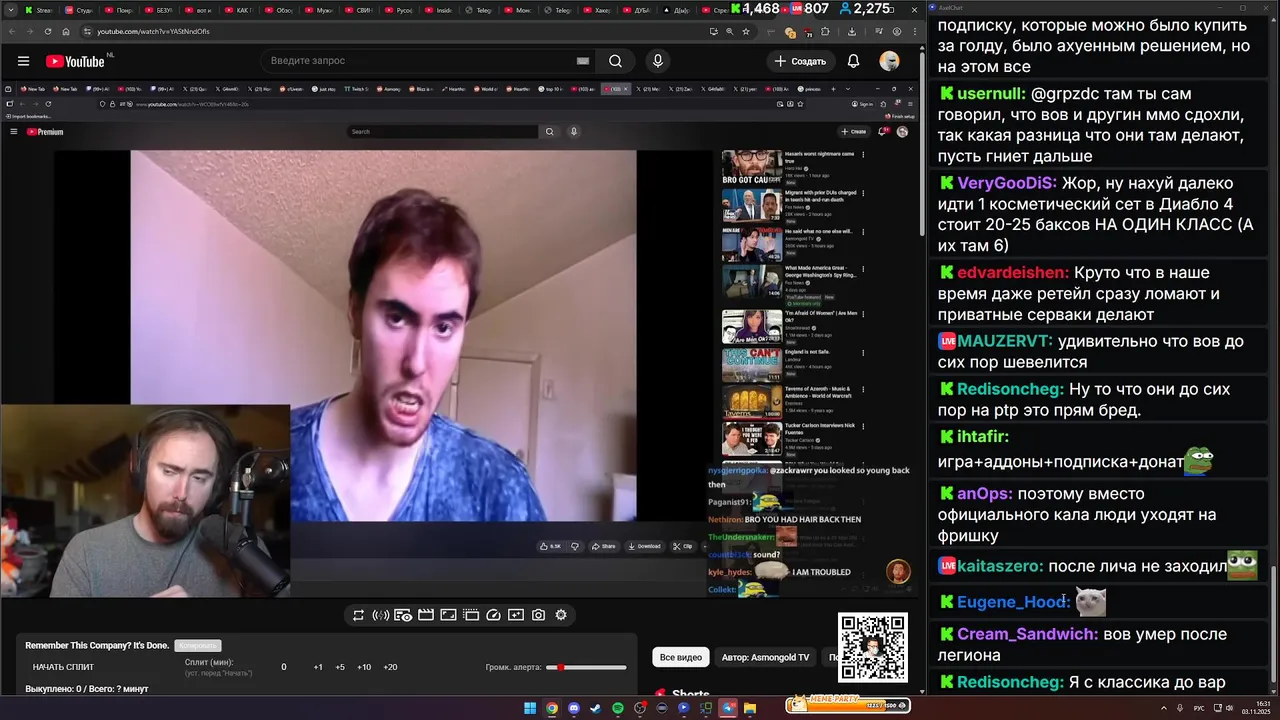Image resolution: width=1280 pixels, height=720 pixels.
Task: Switch to the Inside browser tab
Action: 441,10
